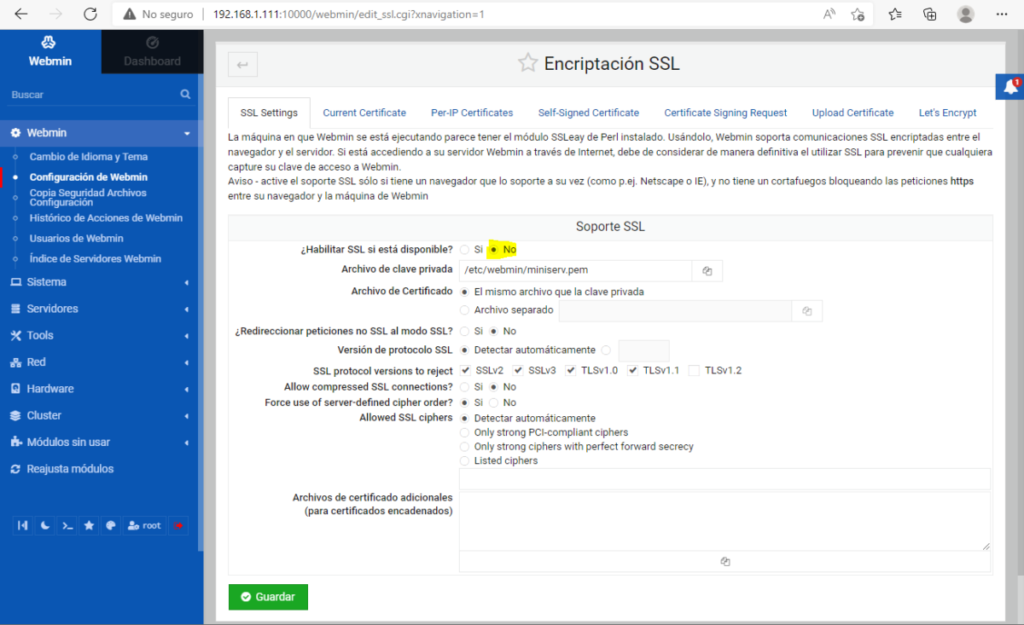Screen dimensions: 1024x625
Task: Uncheck SSLv3 in protocols to reject
Action: pos(518,371)
